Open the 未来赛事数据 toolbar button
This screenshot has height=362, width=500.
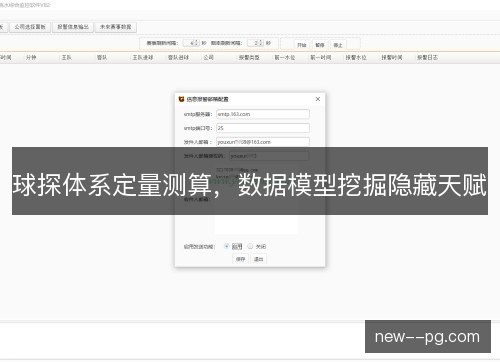click(x=116, y=27)
